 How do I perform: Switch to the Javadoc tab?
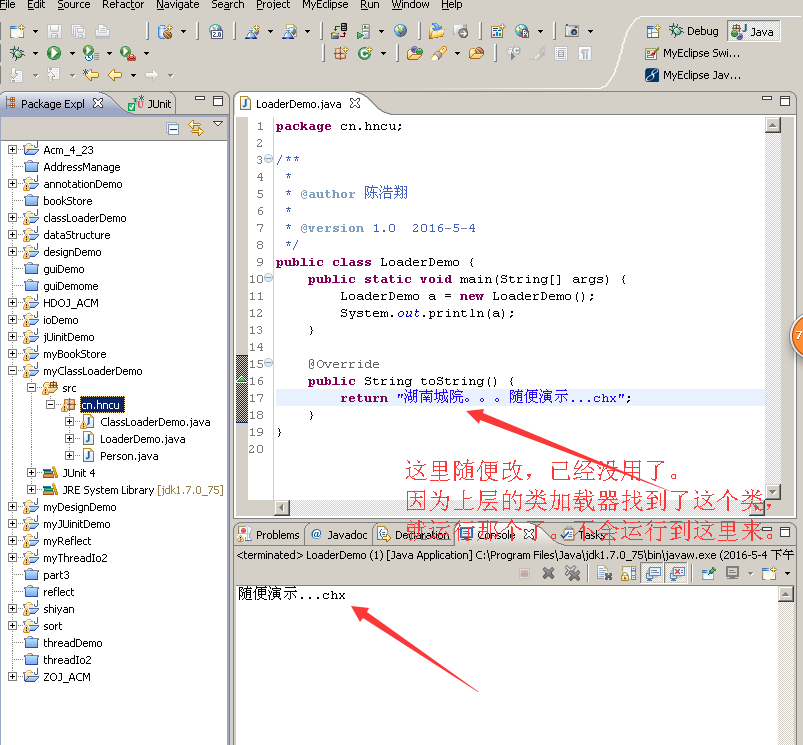pyautogui.click(x=340, y=535)
